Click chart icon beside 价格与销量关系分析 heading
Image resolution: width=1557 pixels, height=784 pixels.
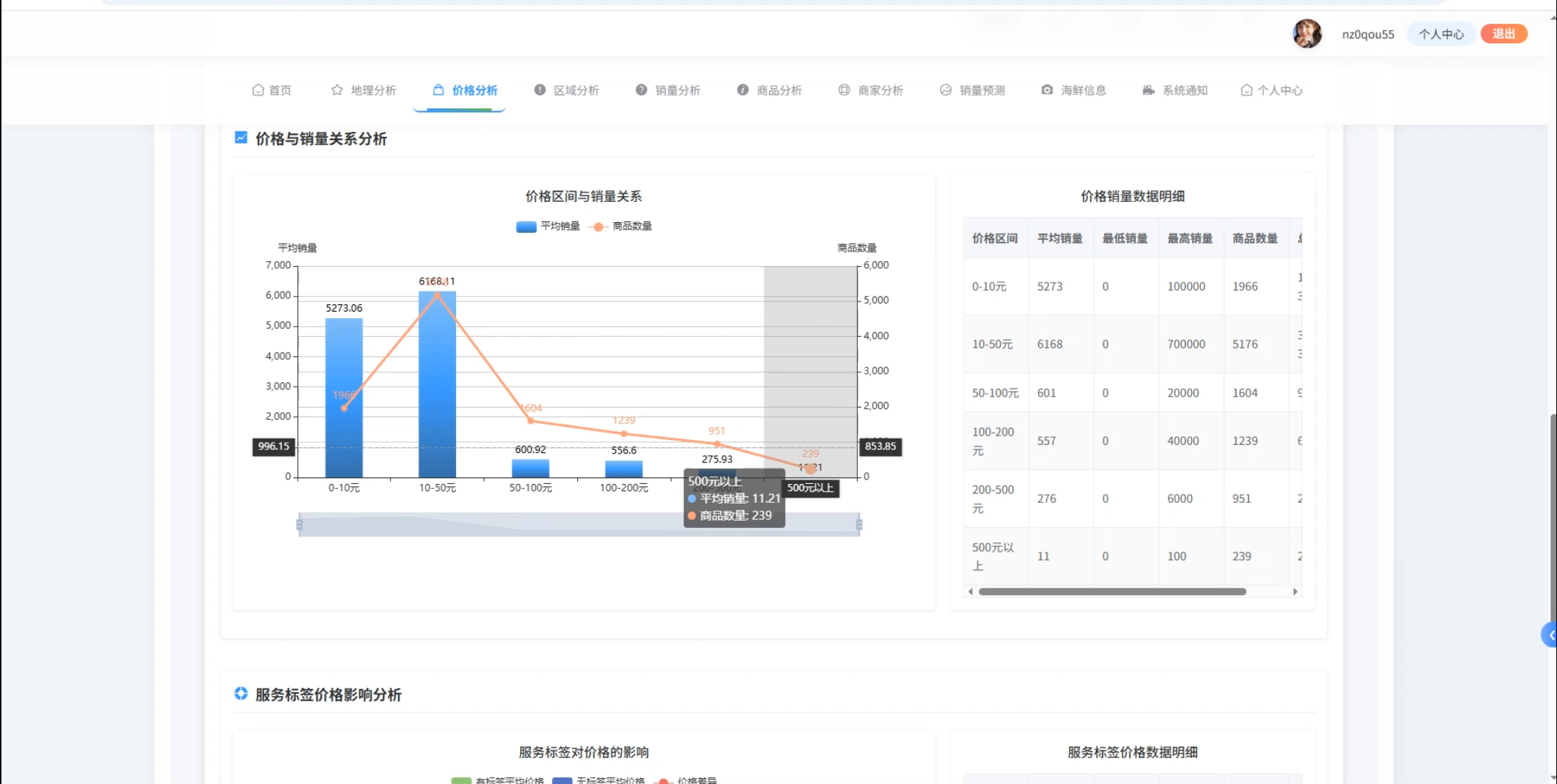point(241,138)
